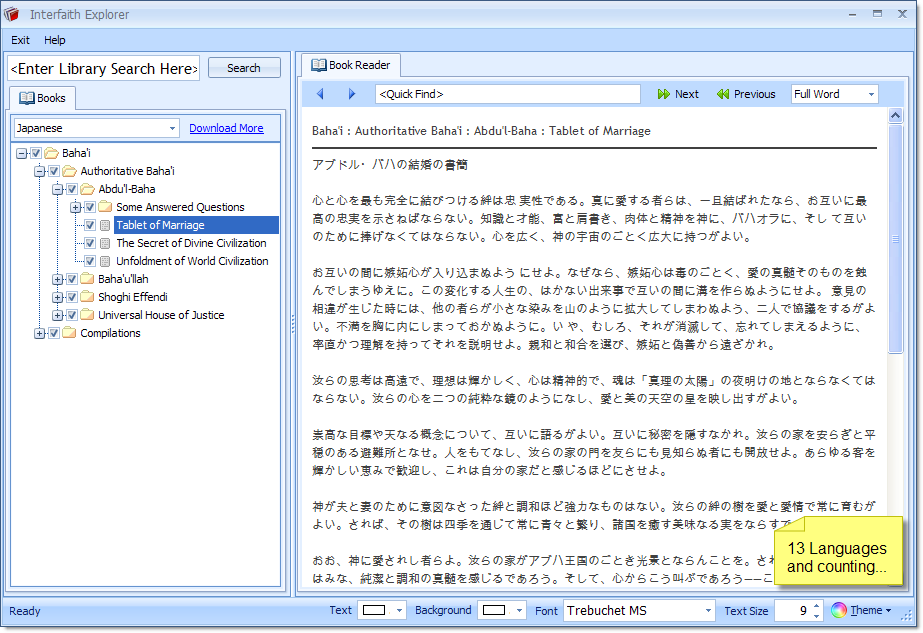Open the Help menu

point(55,40)
